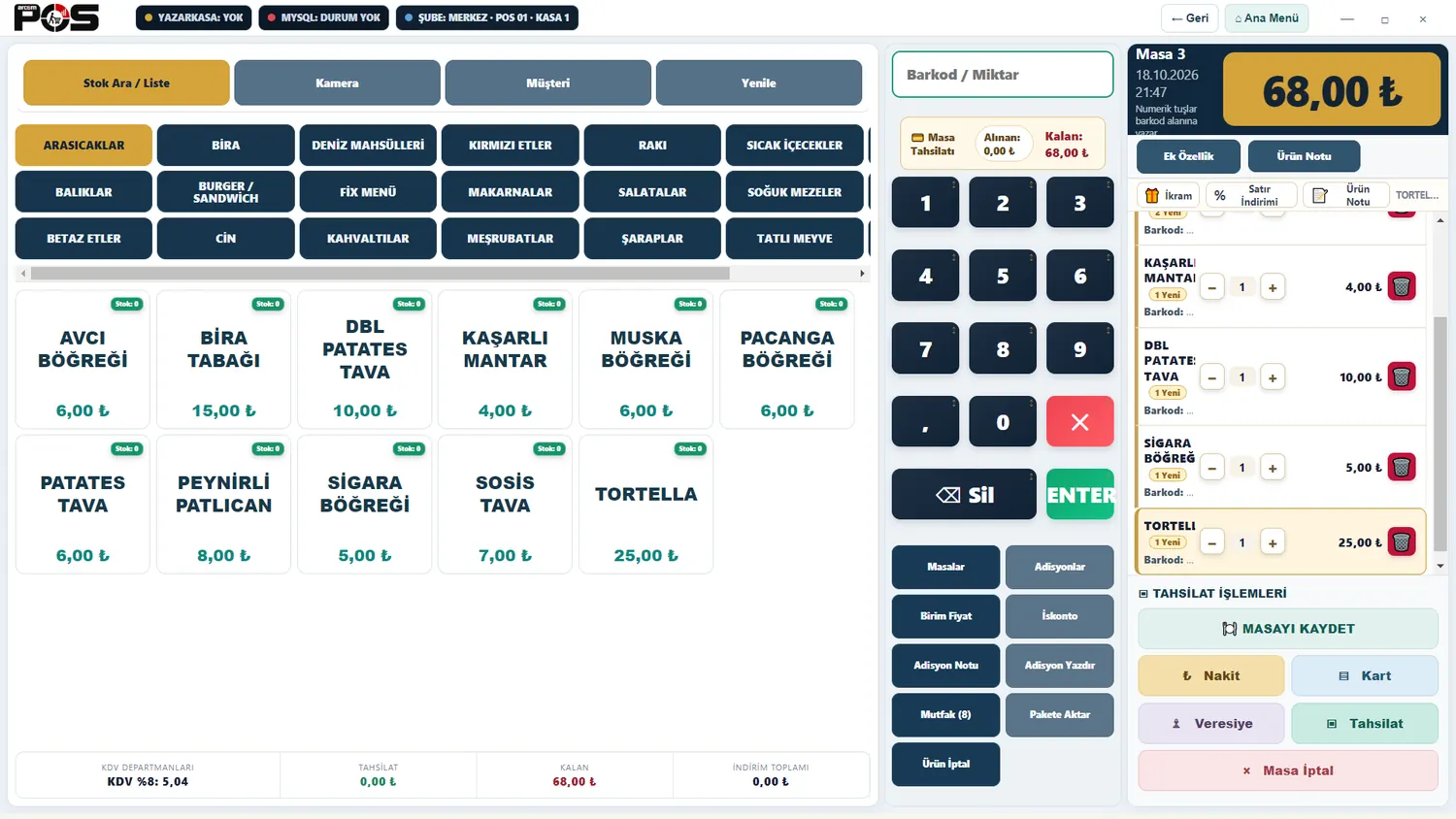Go back with the Geri button
The width and height of the screenshot is (1456, 819).
[1189, 18]
